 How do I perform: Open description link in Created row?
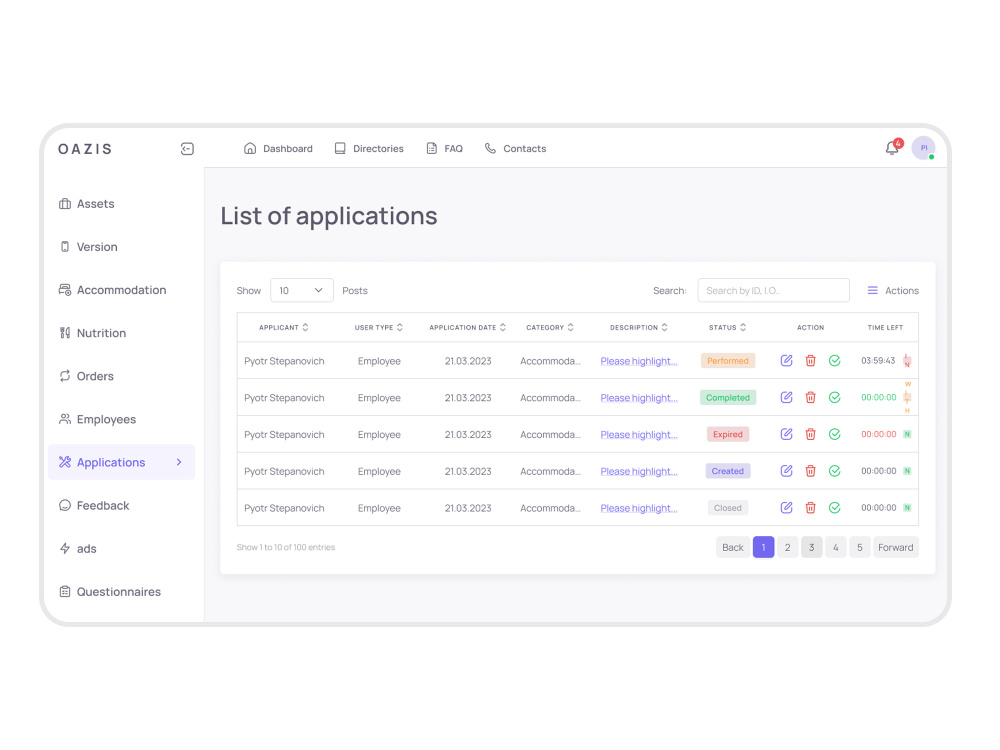(x=639, y=471)
